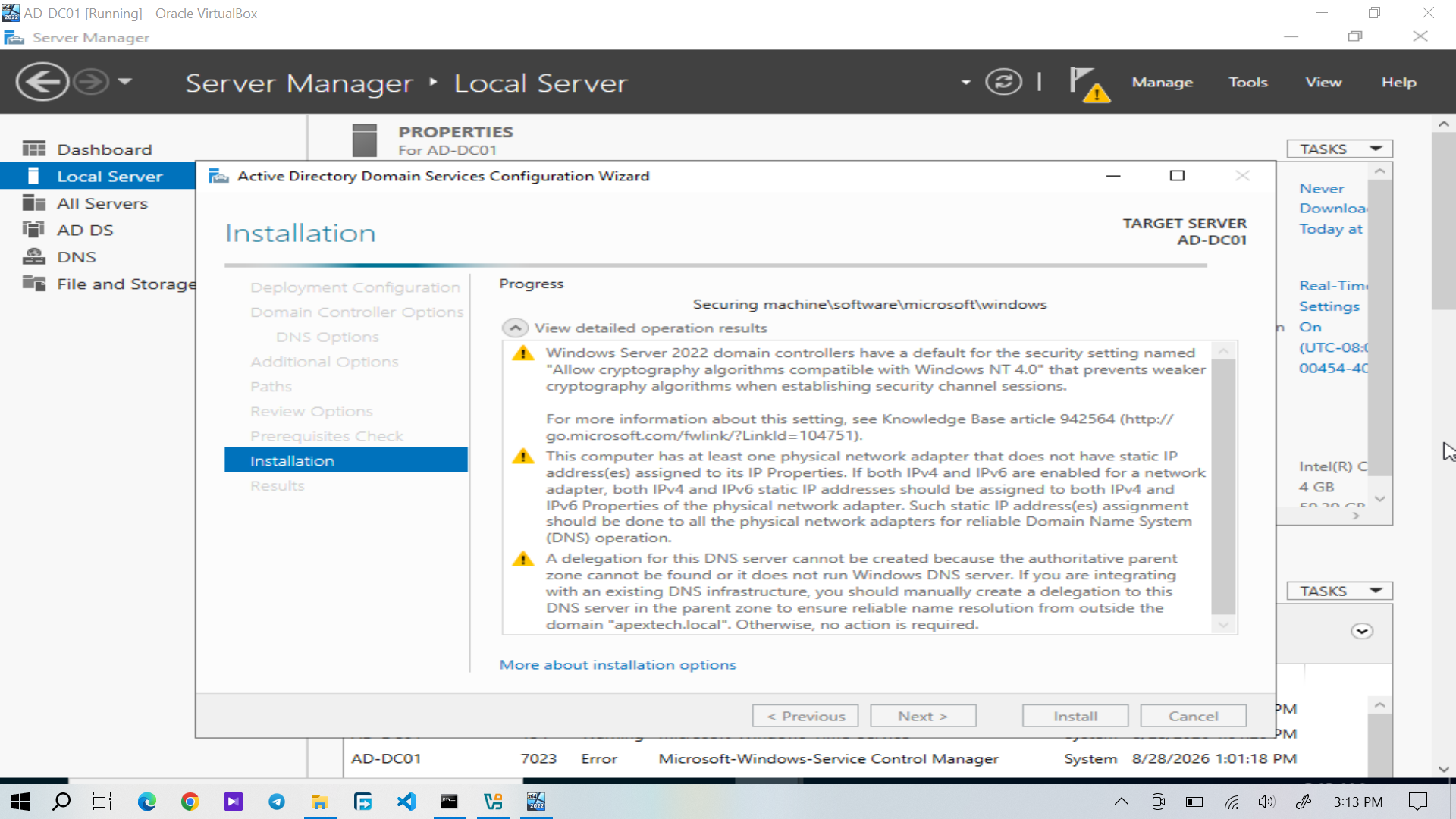Screen dimensions: 1456x819
Task: Click the results pane scroll-down arrow
Action: [1223, 625]
